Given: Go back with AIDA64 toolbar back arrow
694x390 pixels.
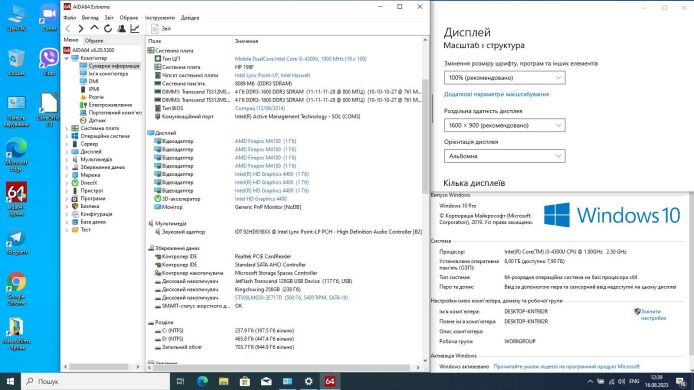Looking at the screenshot, I should click(68, 29).
